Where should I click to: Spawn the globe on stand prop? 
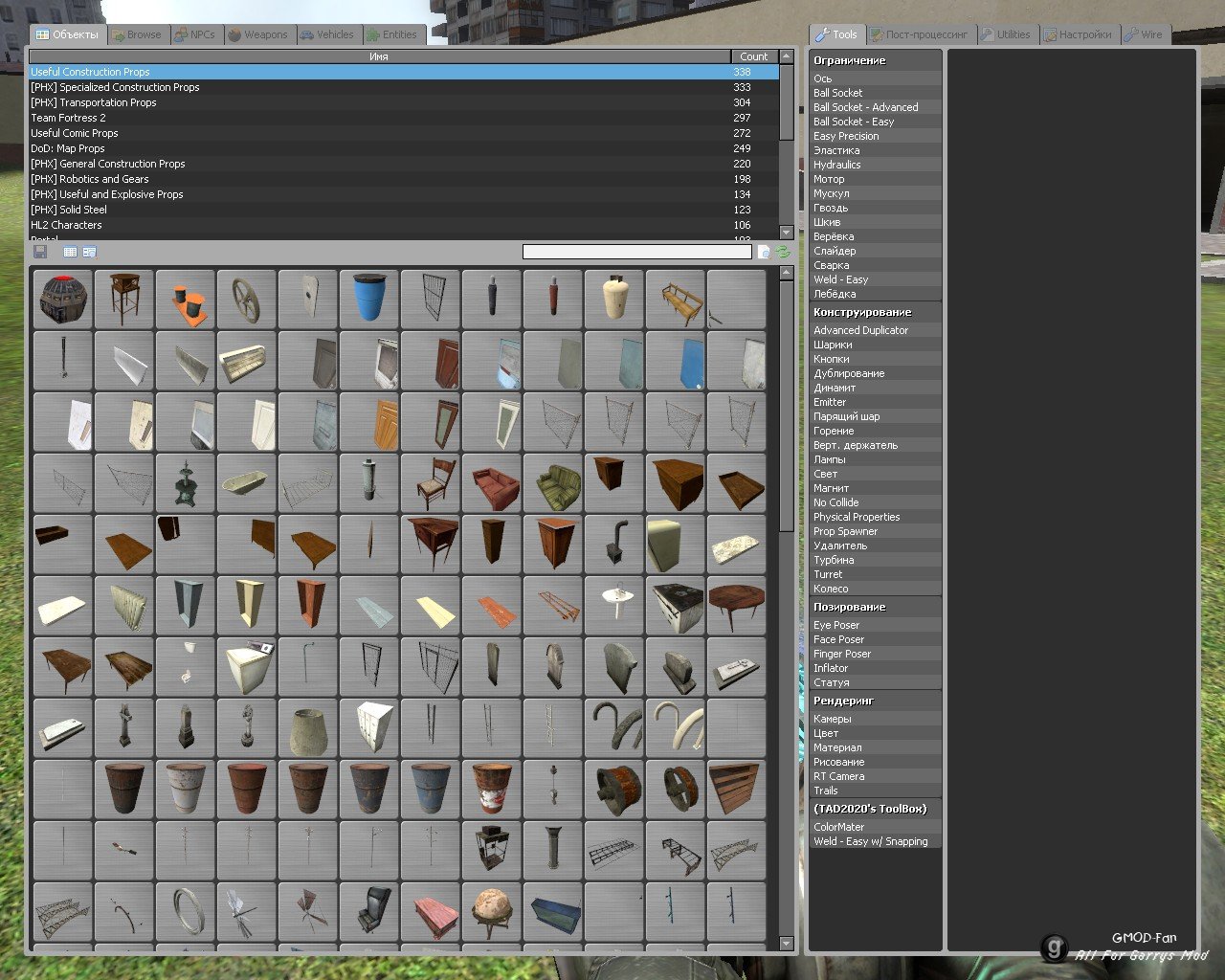click(491, 912)
